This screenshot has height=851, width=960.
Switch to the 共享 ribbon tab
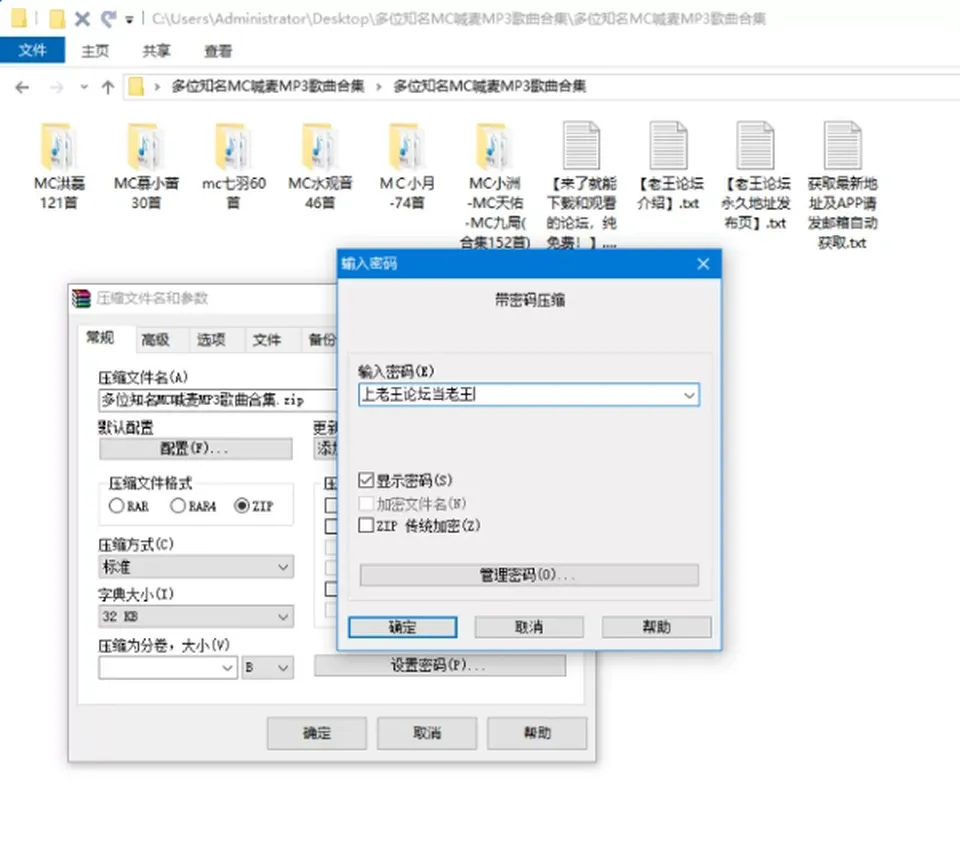point(156,51)
